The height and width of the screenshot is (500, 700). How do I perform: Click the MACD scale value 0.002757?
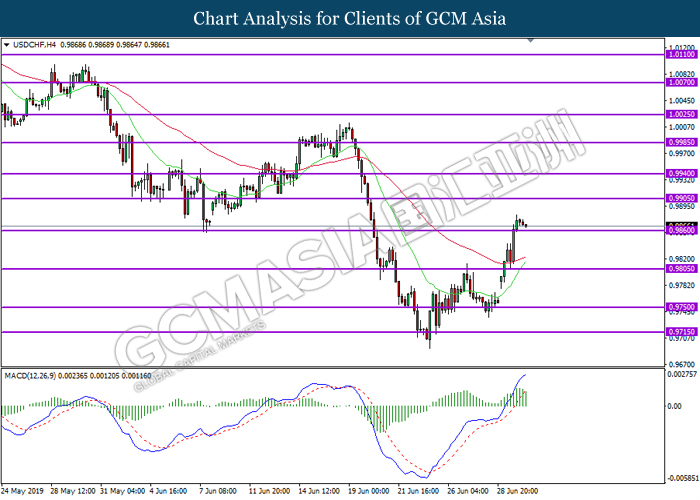pyautogui.click(x=682, y=375)
